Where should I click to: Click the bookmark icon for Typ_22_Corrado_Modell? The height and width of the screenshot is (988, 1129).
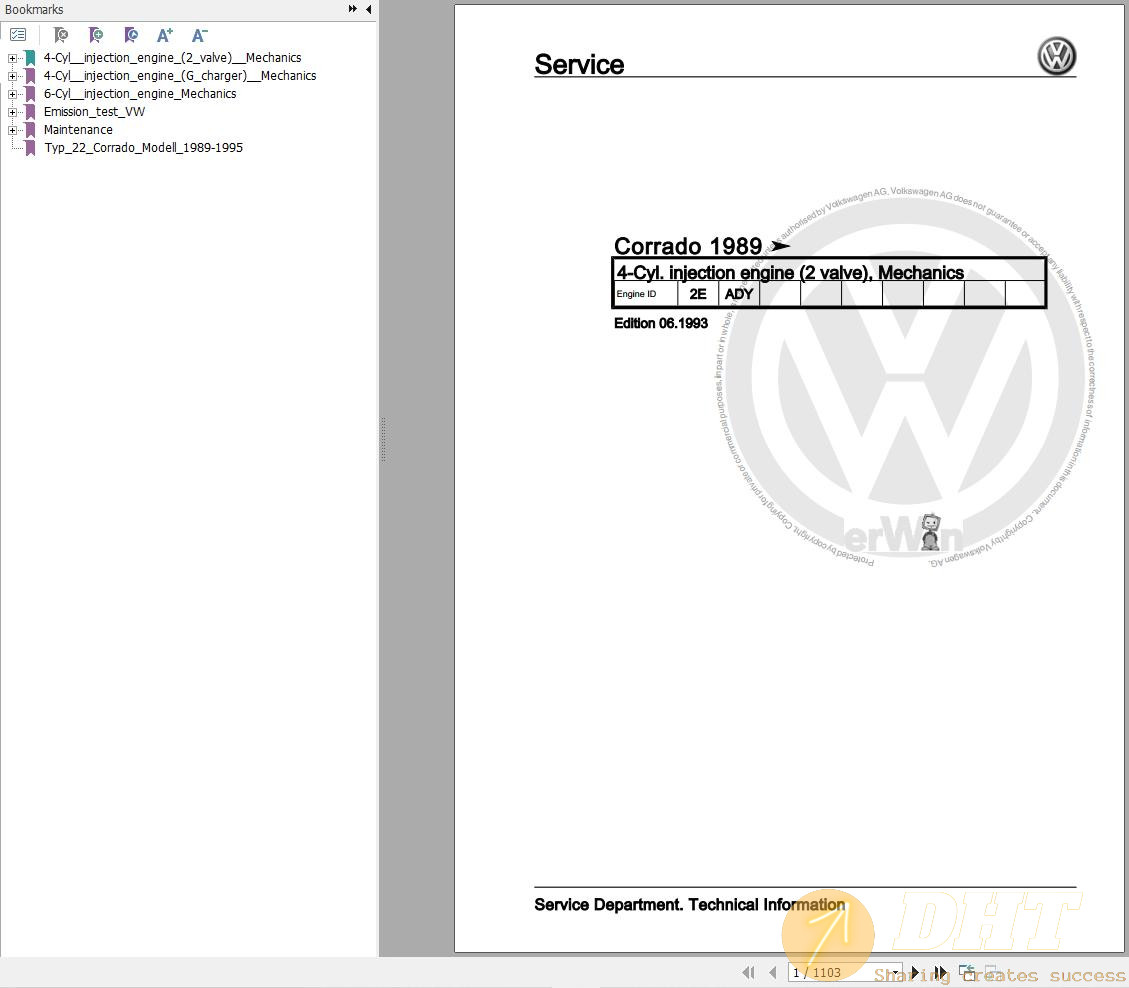pyautogui.click(x=30, y=148)
